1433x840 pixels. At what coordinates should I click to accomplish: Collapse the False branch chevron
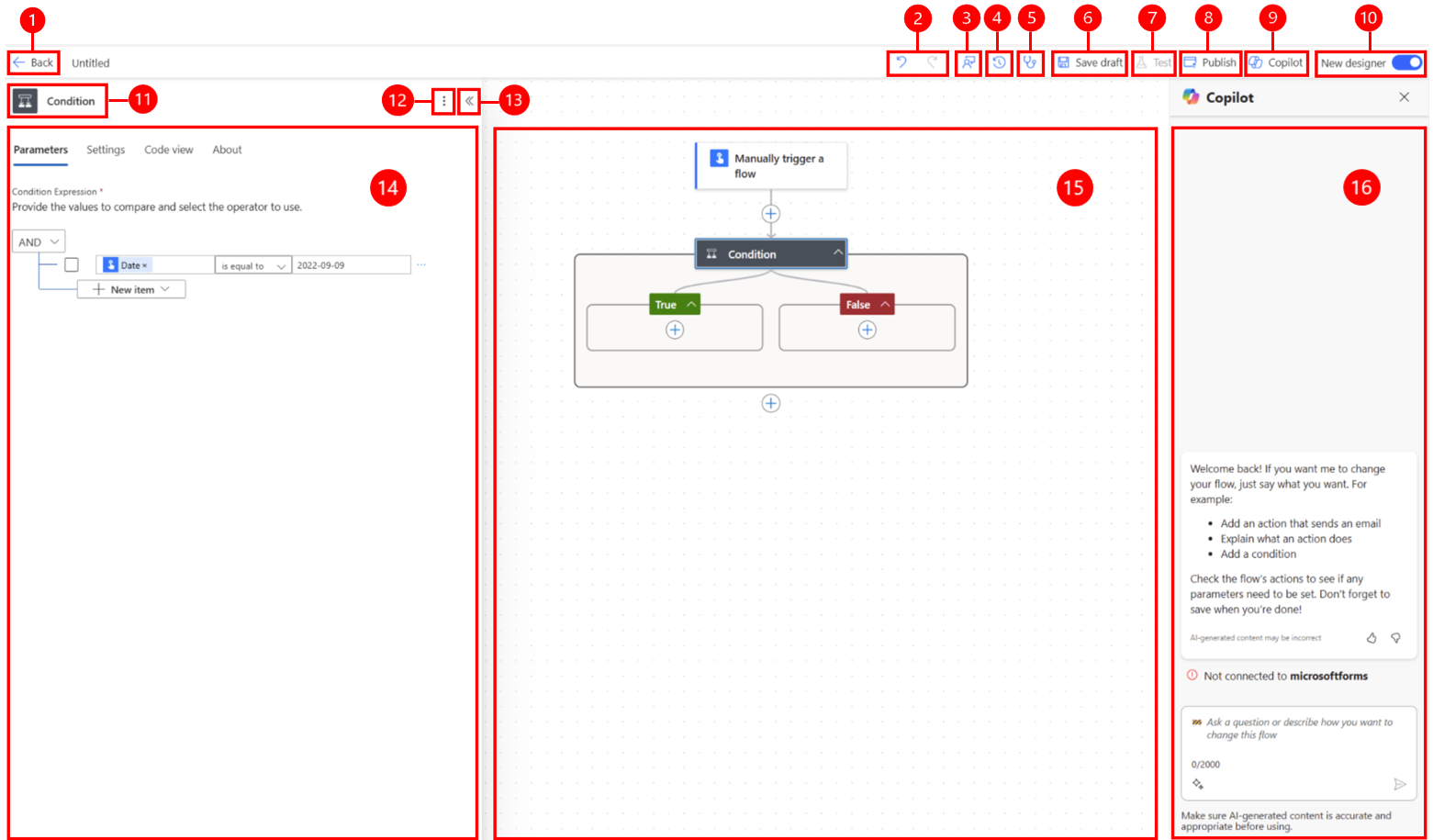(x=885, y=304)
